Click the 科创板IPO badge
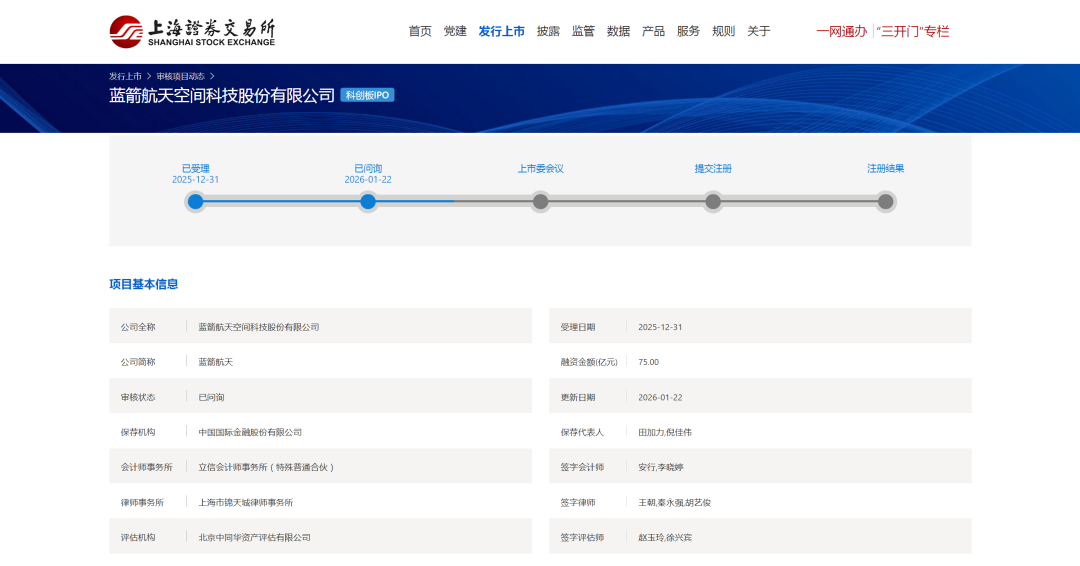 click(367, 95)
